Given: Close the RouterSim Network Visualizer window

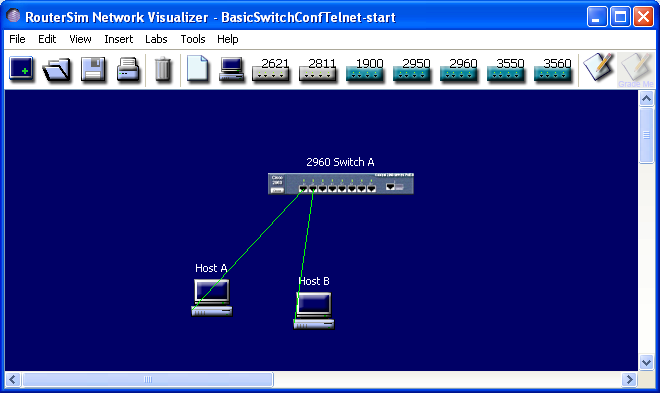Looking at the screenshot, I should pyautogui.click(x=644, y=17).
